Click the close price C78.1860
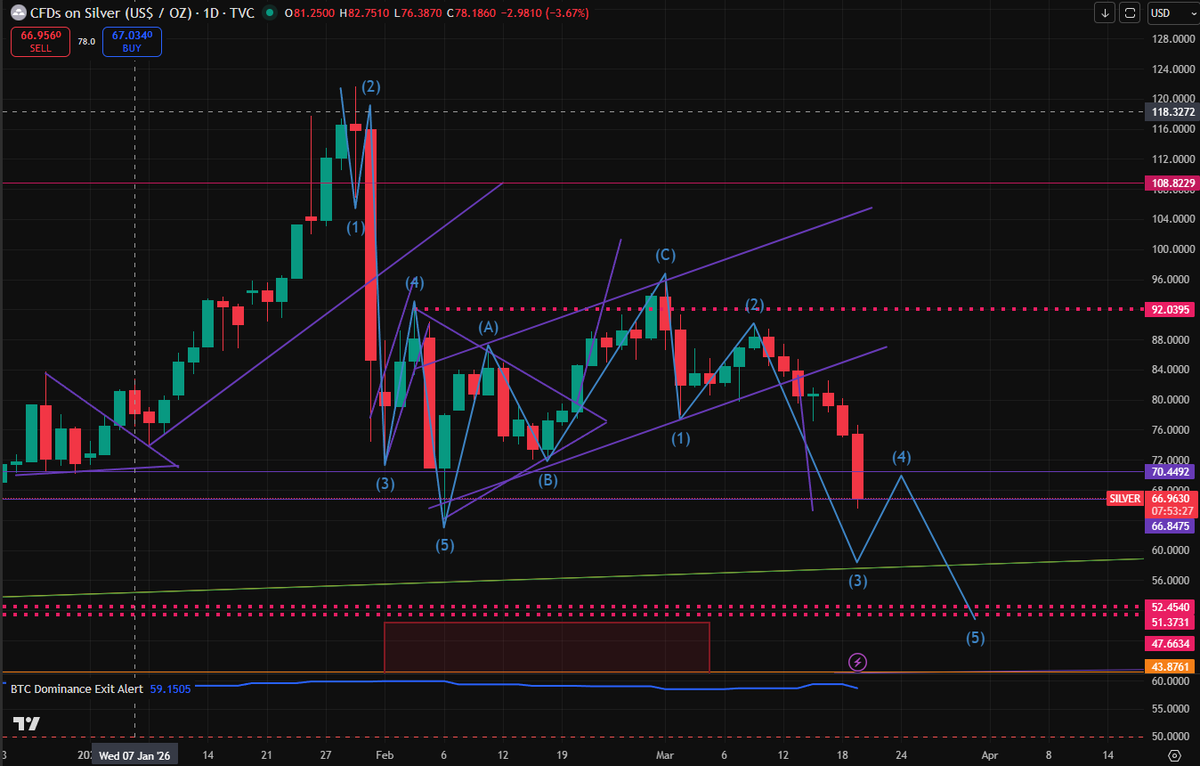 pos(471,14)
